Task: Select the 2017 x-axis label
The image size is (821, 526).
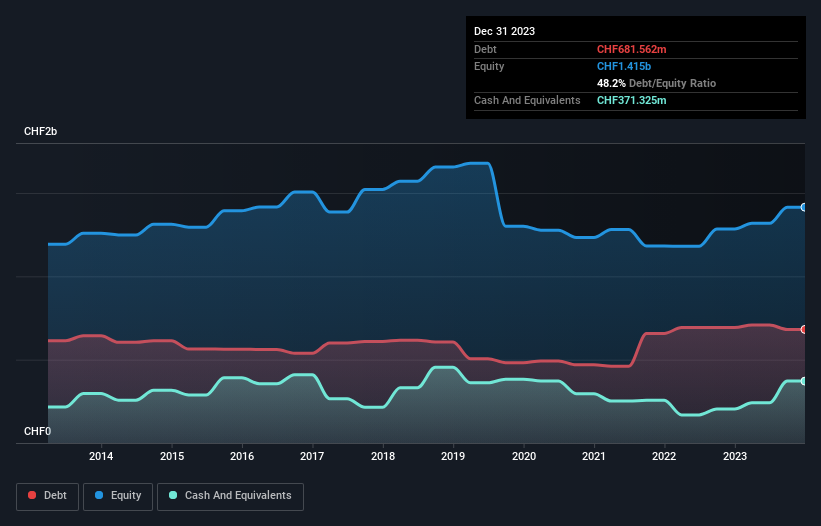Action: [x=312, y=458]
